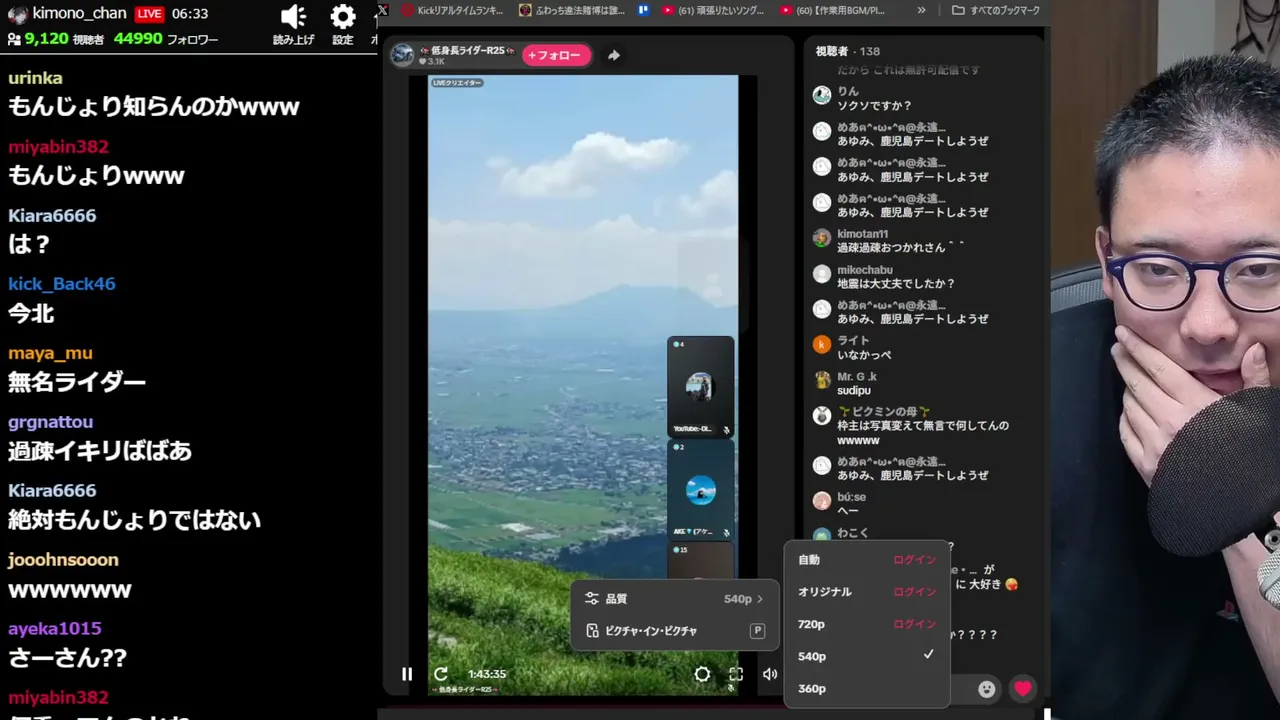Open guest thumbnail labeled YouTube
Viewport: 1280px width, 720px height.
701,387
